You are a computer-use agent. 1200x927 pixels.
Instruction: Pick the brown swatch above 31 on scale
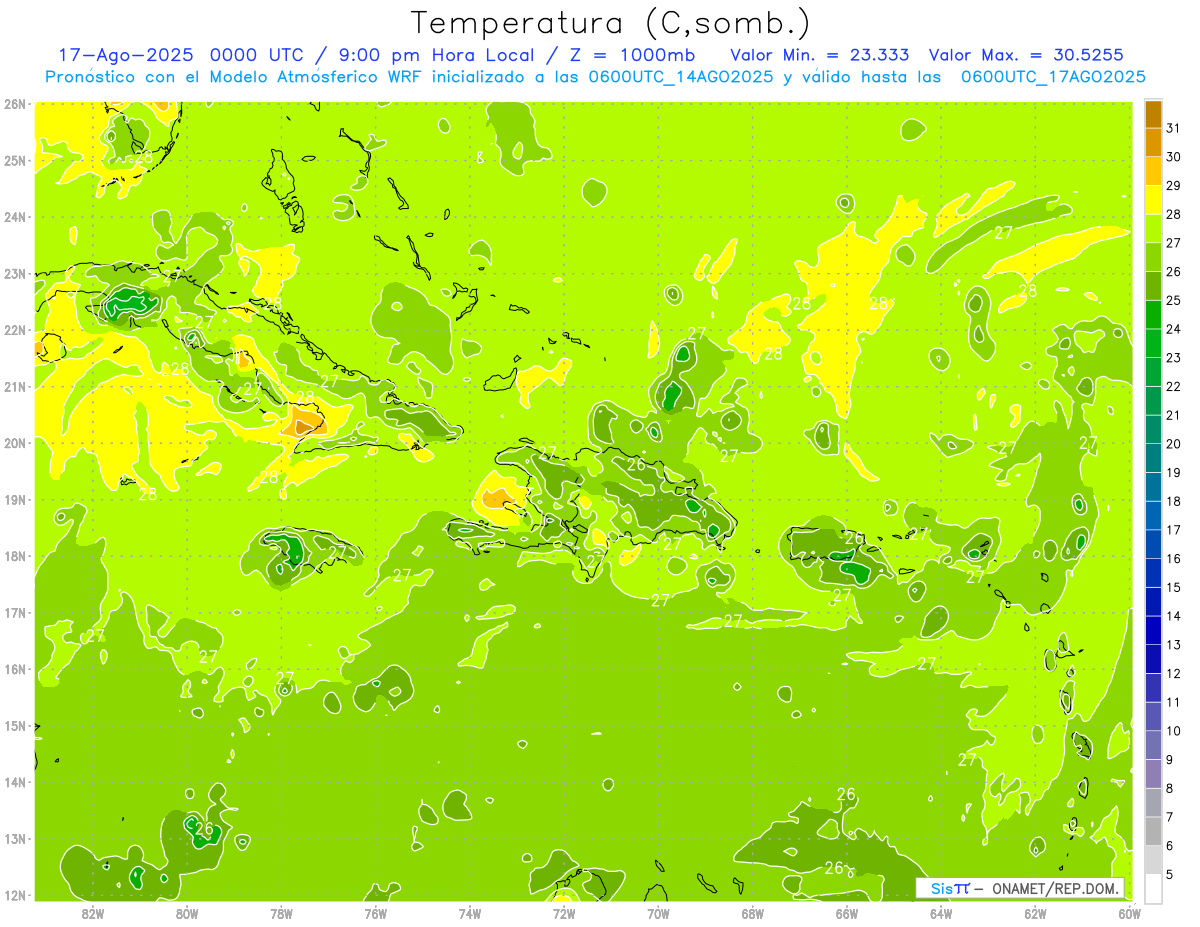(1153, 115)
